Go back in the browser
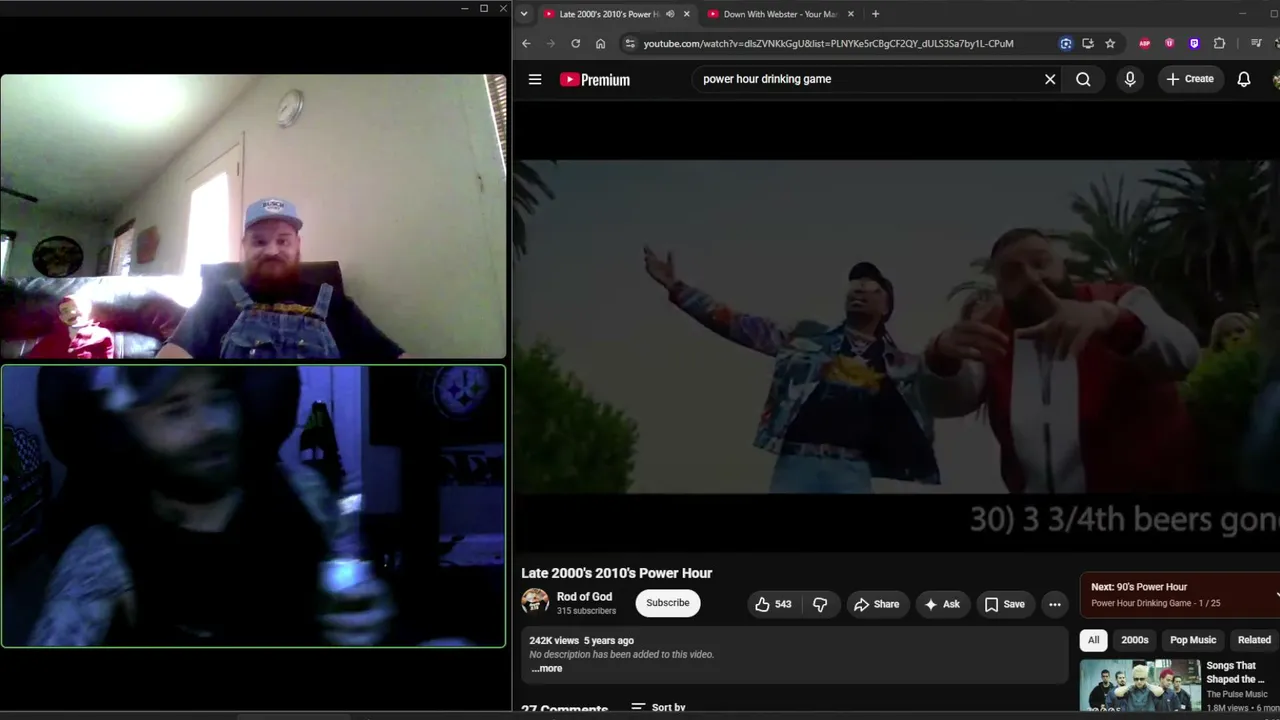The height and width of the screenshot is (720, 1280). point(526,43)
